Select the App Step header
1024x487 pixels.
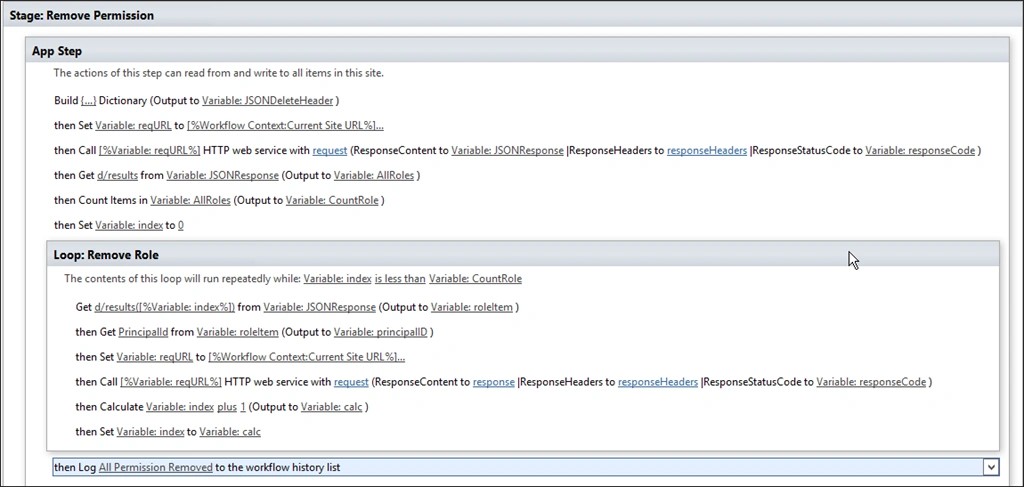[x=516, y=51]
